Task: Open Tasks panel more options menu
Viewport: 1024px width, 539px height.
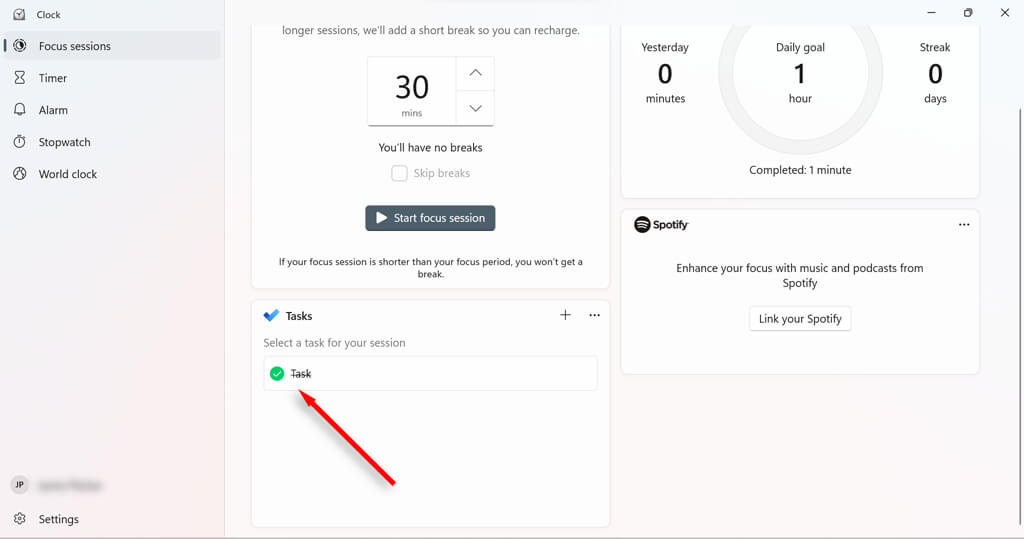Action: click(x=594, y=315)
